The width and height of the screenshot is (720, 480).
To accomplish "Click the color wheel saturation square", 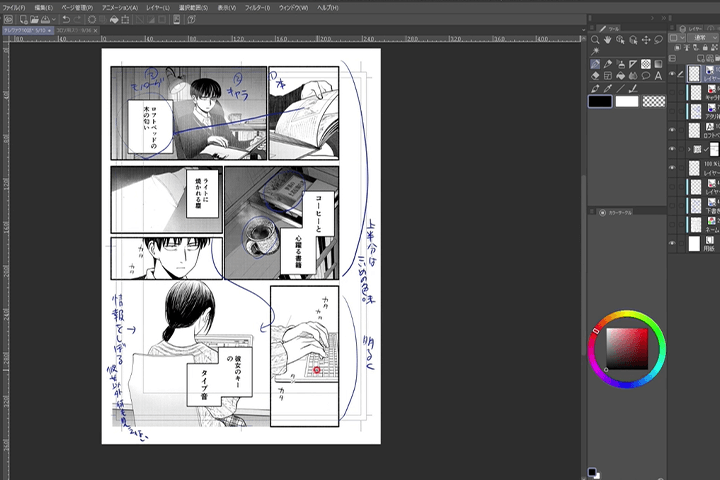I will coord(627,349).
